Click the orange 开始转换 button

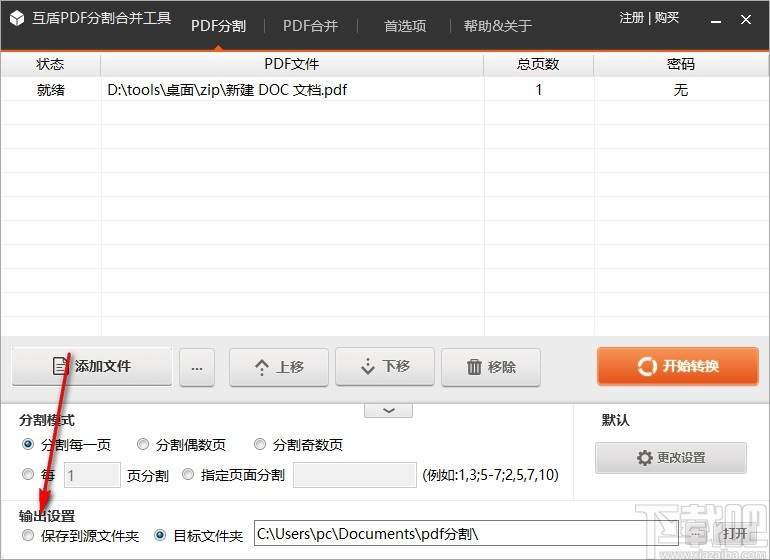[678, 366]
